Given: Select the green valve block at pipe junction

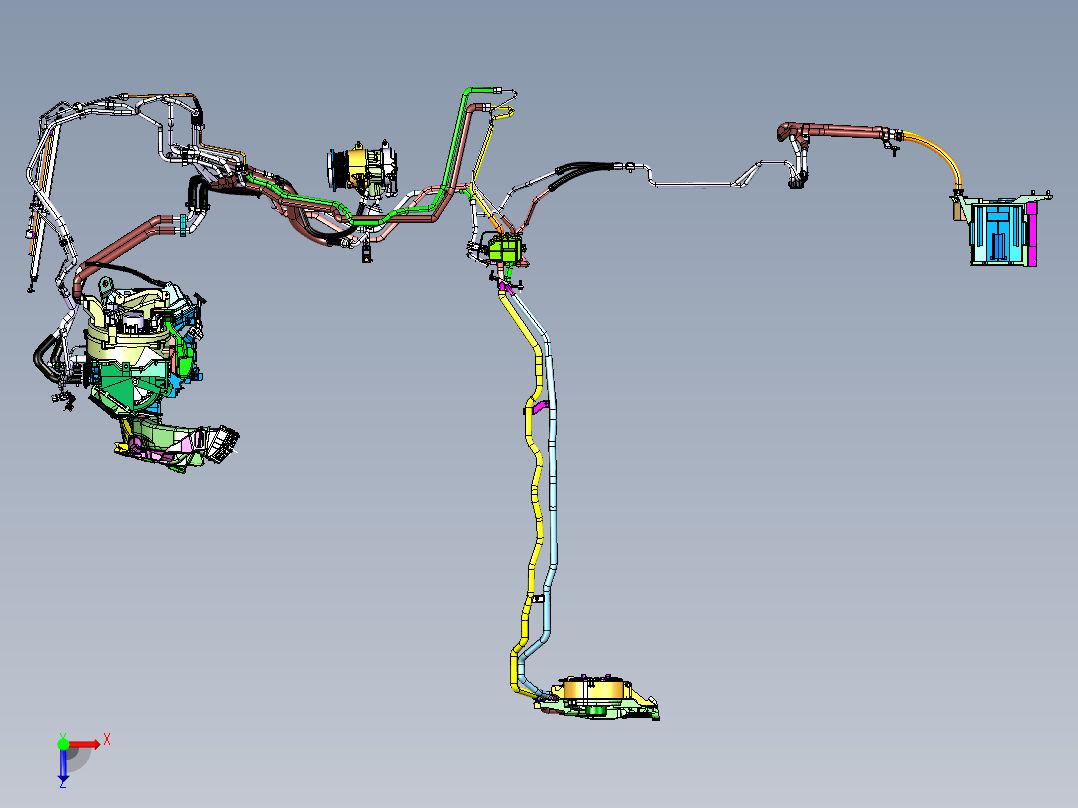Looking at the screenshot, I should pyautogui.click(x=506, y=248).
